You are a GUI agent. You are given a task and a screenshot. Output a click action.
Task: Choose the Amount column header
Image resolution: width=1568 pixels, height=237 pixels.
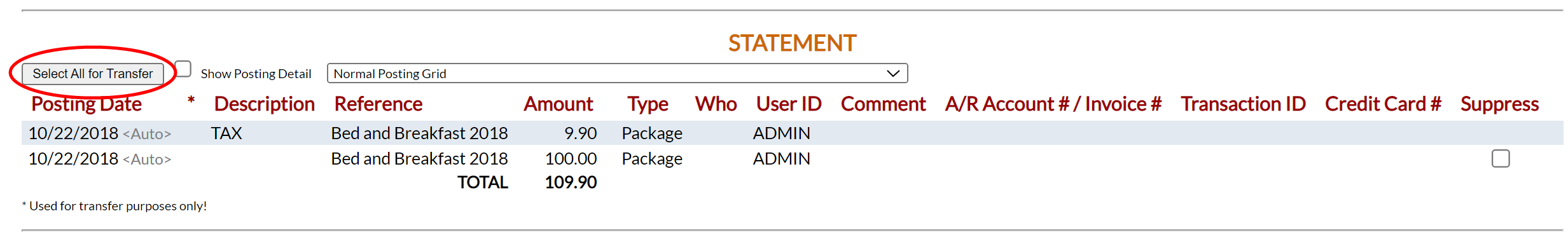(x=558, y=104)
